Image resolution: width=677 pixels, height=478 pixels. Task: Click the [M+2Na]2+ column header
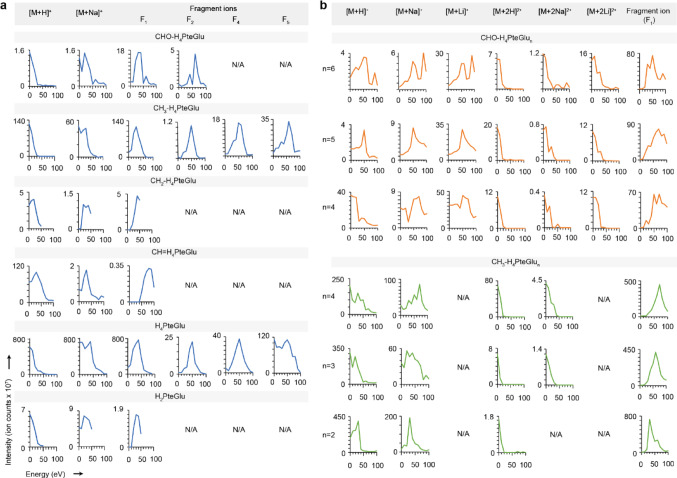point(554,13)
